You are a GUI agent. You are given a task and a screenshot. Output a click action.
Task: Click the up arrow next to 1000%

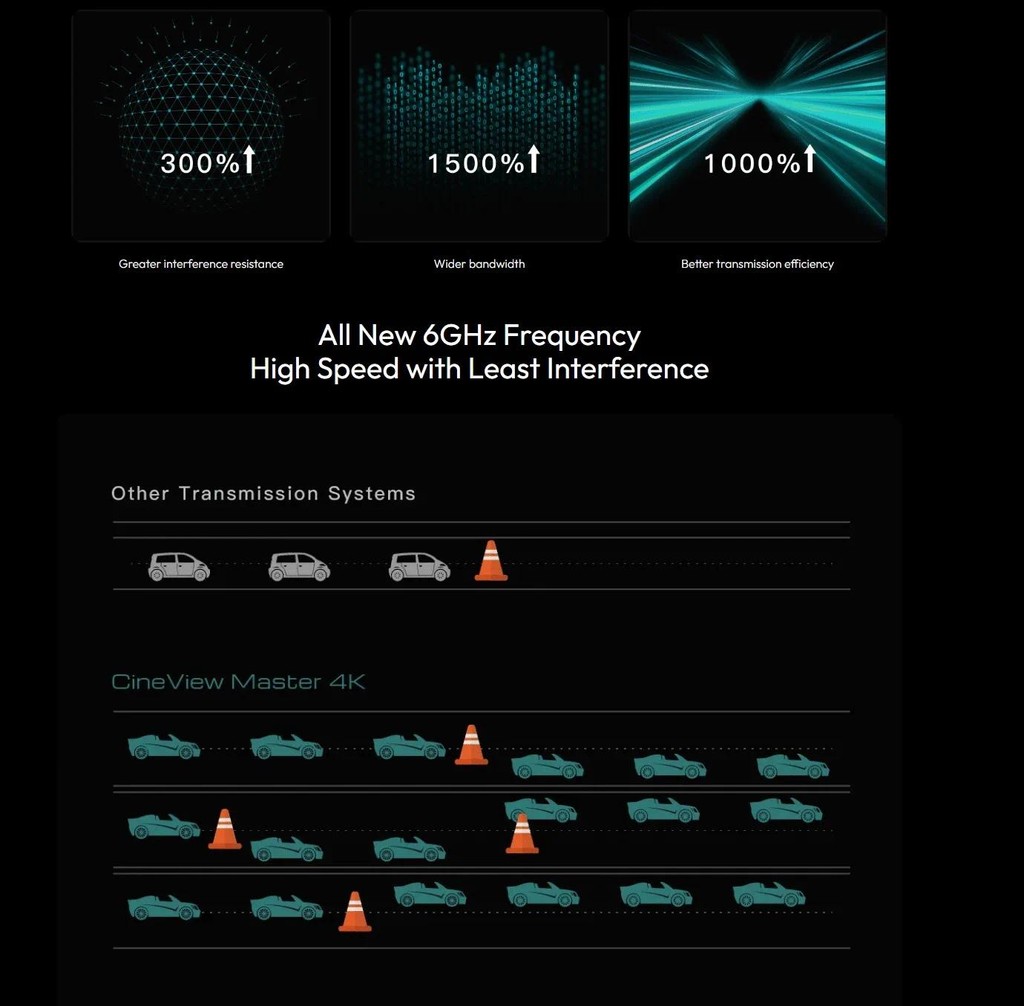click(x=809, y=159)
